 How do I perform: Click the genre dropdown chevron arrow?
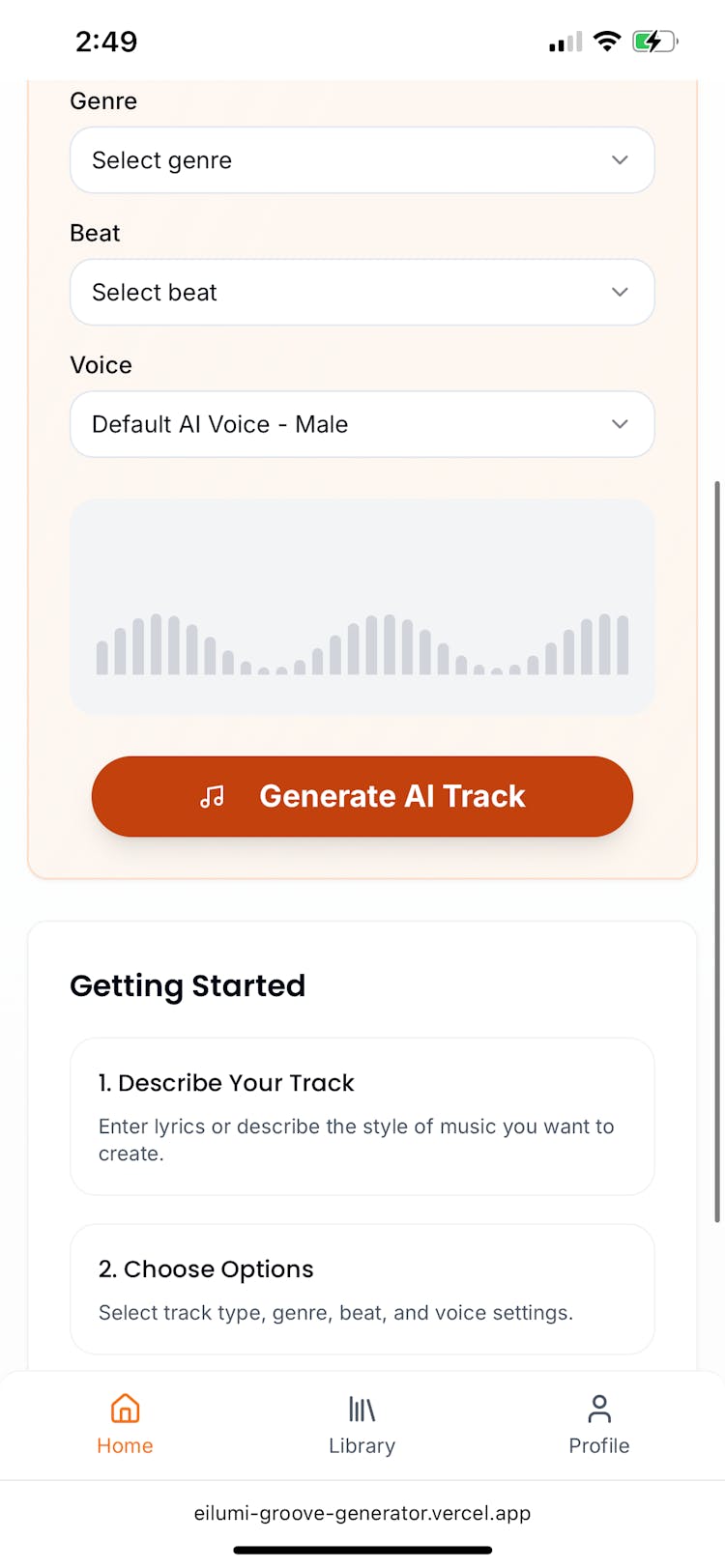point(620,160)
